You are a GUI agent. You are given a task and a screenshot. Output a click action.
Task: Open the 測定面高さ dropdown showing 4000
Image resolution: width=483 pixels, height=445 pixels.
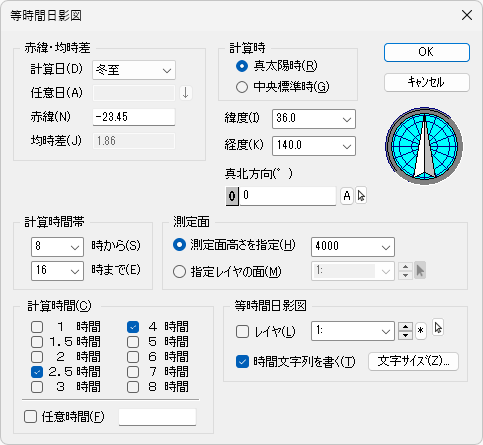(x=353, y=247)
